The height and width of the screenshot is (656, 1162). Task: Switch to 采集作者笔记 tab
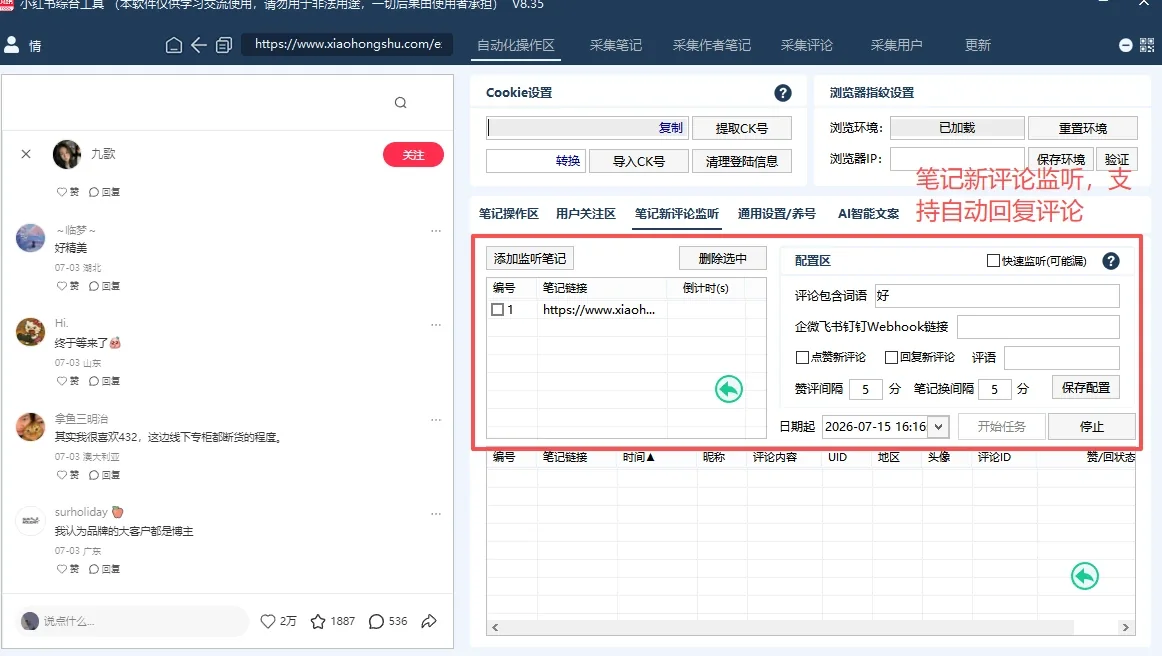pyautogui.click(x=711, y=45)
